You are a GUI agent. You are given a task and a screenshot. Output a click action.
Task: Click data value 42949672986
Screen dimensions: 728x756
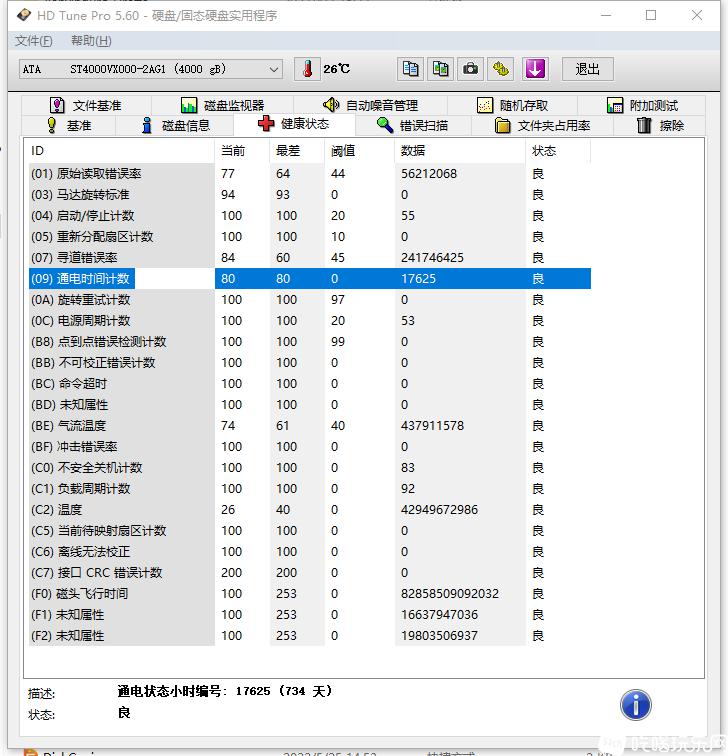coord(439,510)
